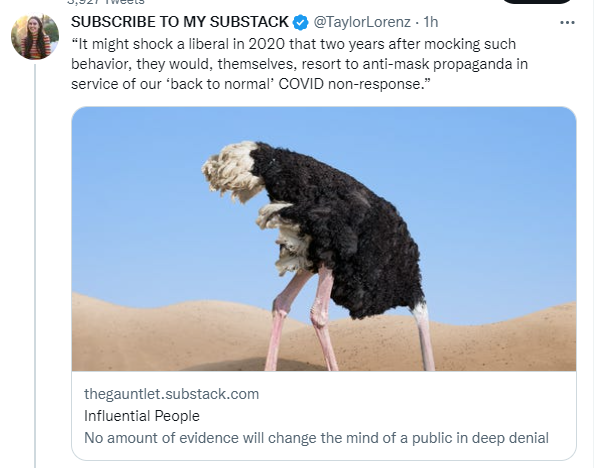Open the Influential People article title
Image resolution: width=610 pixels, height=468 pixels.
[x=142, y=415]
